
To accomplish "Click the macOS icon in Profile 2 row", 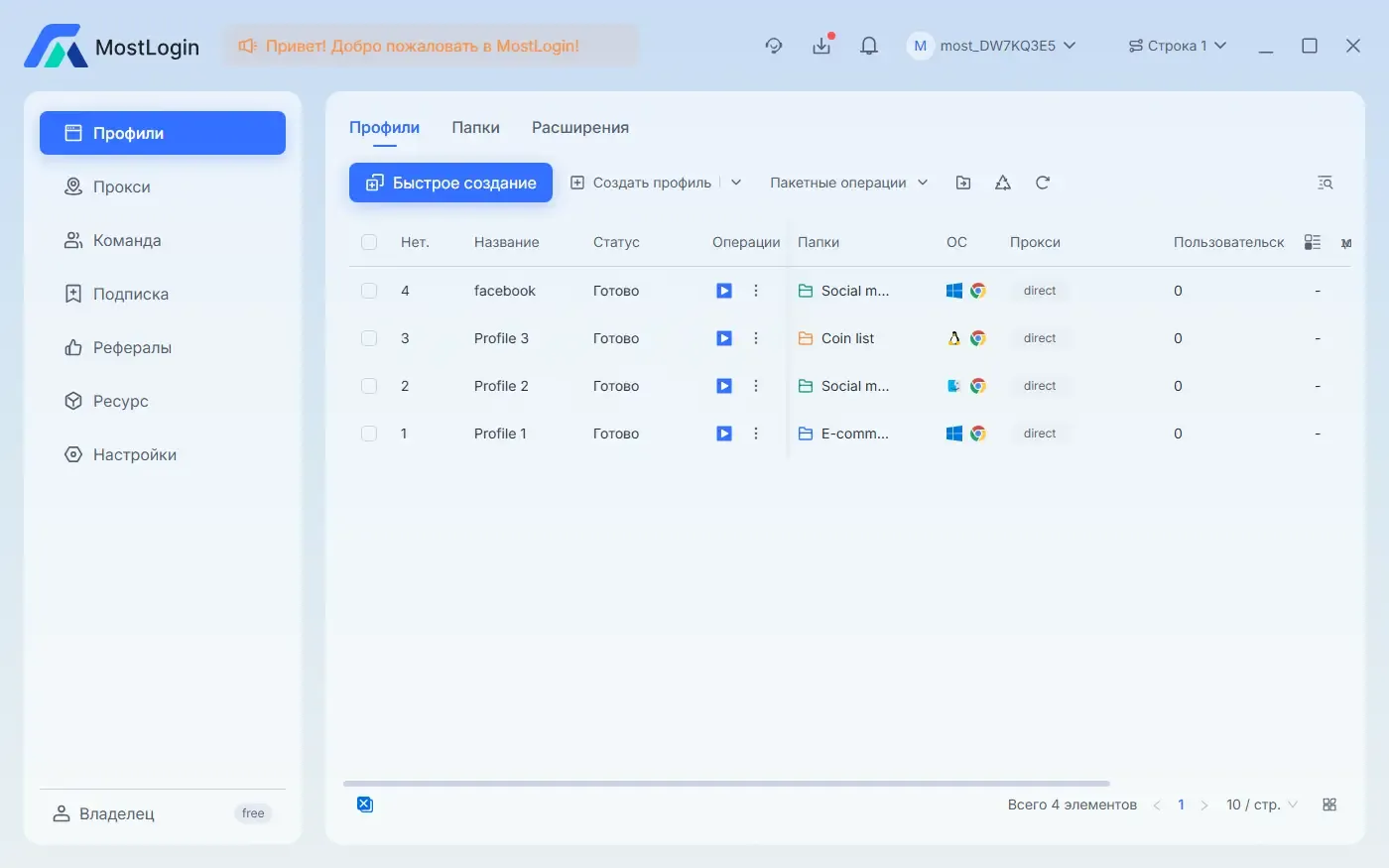I will pyautogui.click(x=954, y=386).
